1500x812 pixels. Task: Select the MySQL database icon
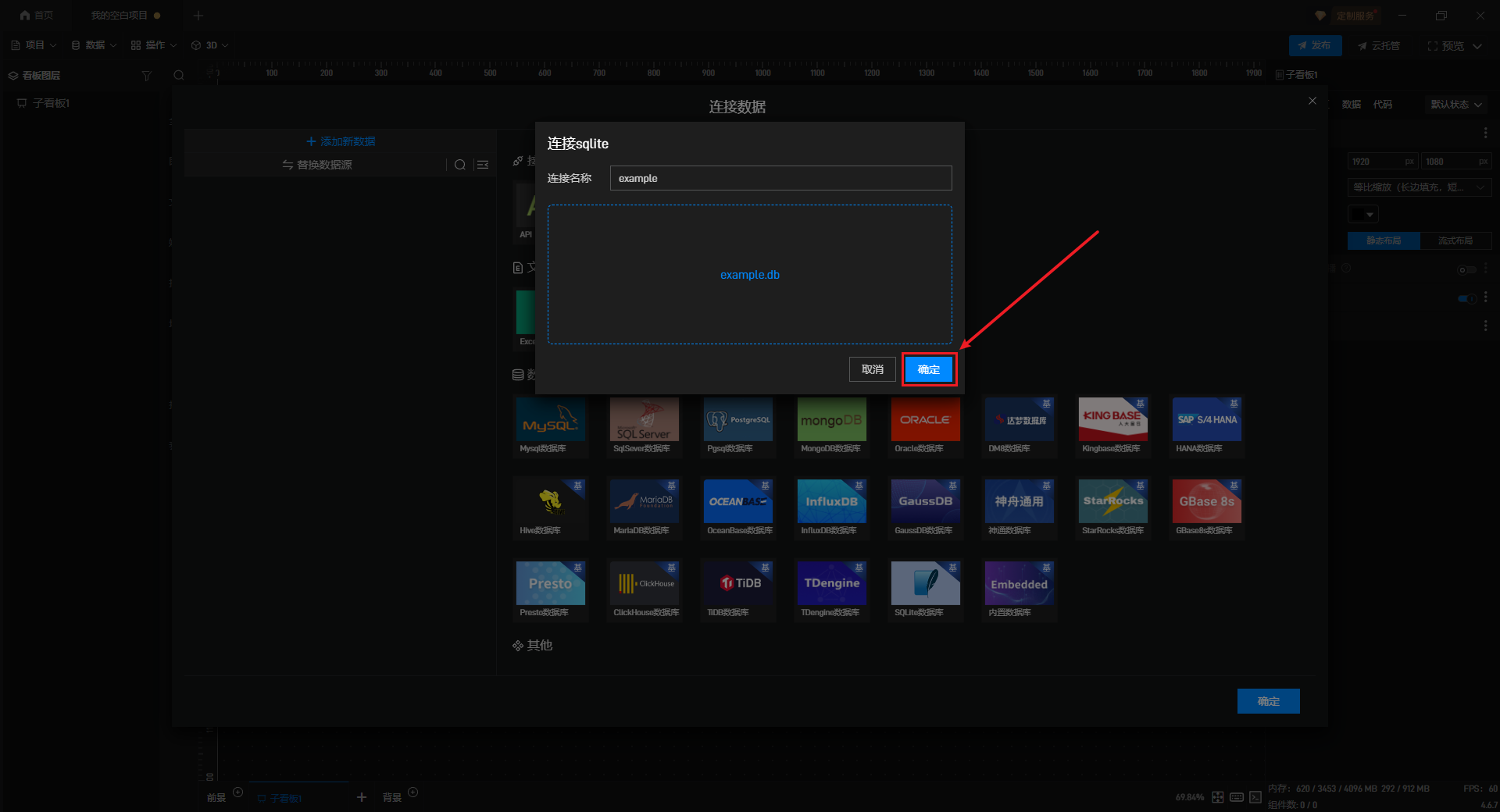[x=550, y=421]
